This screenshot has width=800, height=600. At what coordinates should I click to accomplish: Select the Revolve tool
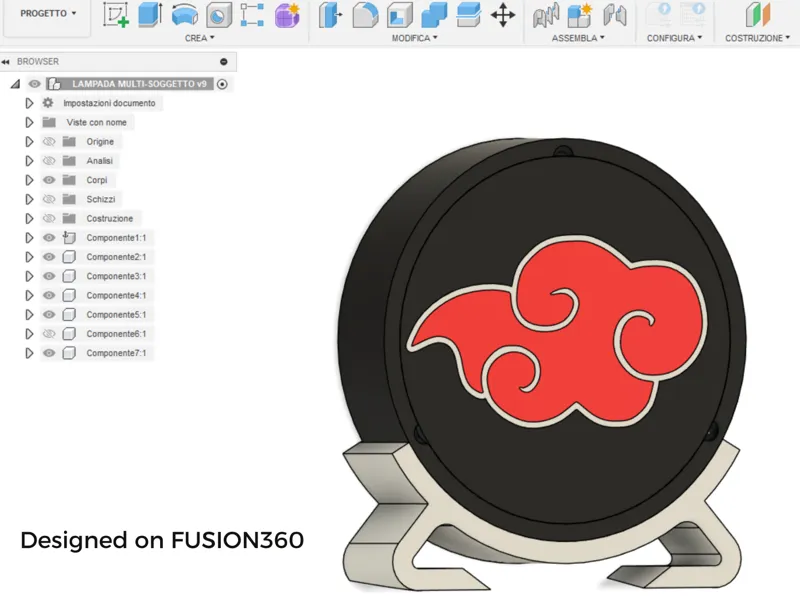pyautogui.click(x=185, y=14)
